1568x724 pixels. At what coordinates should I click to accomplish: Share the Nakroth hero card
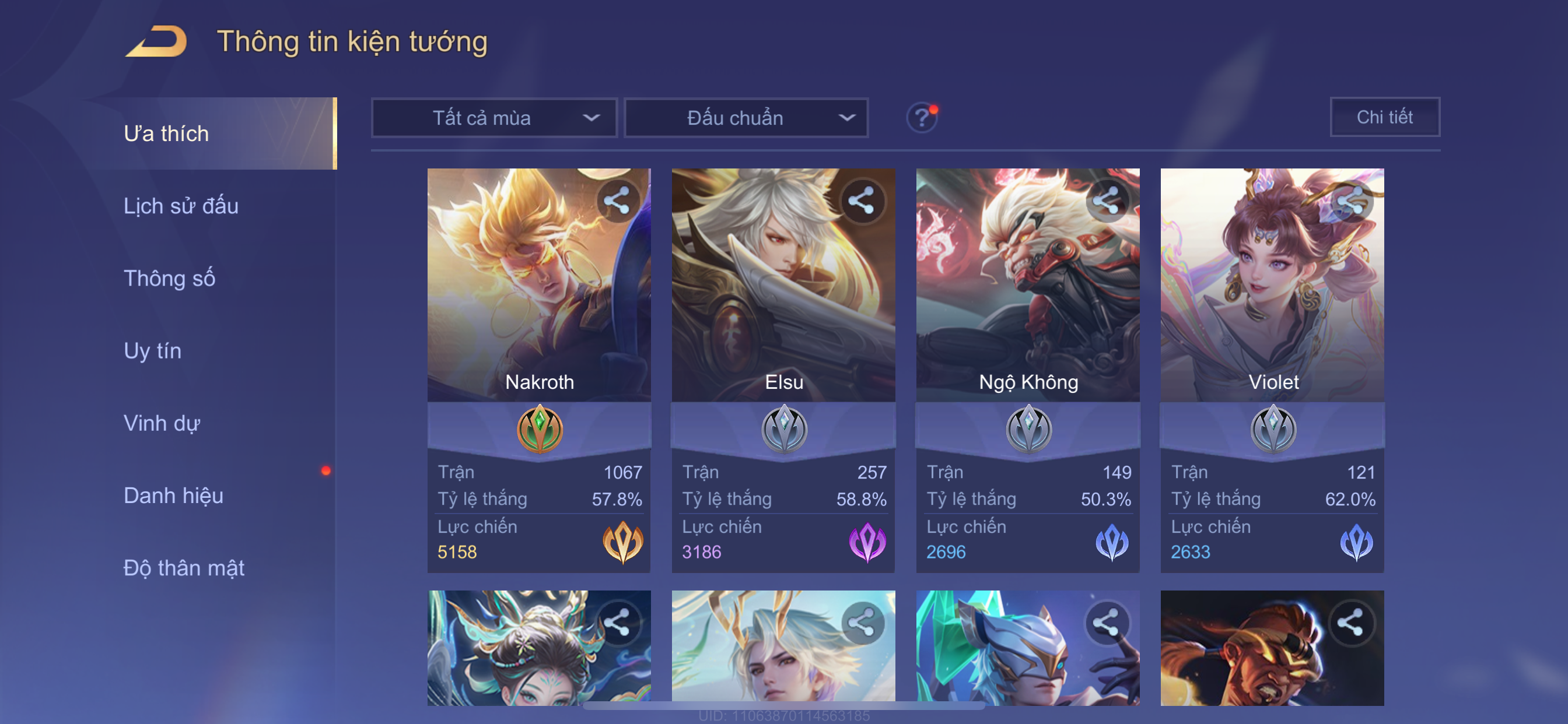pos(617,201)
